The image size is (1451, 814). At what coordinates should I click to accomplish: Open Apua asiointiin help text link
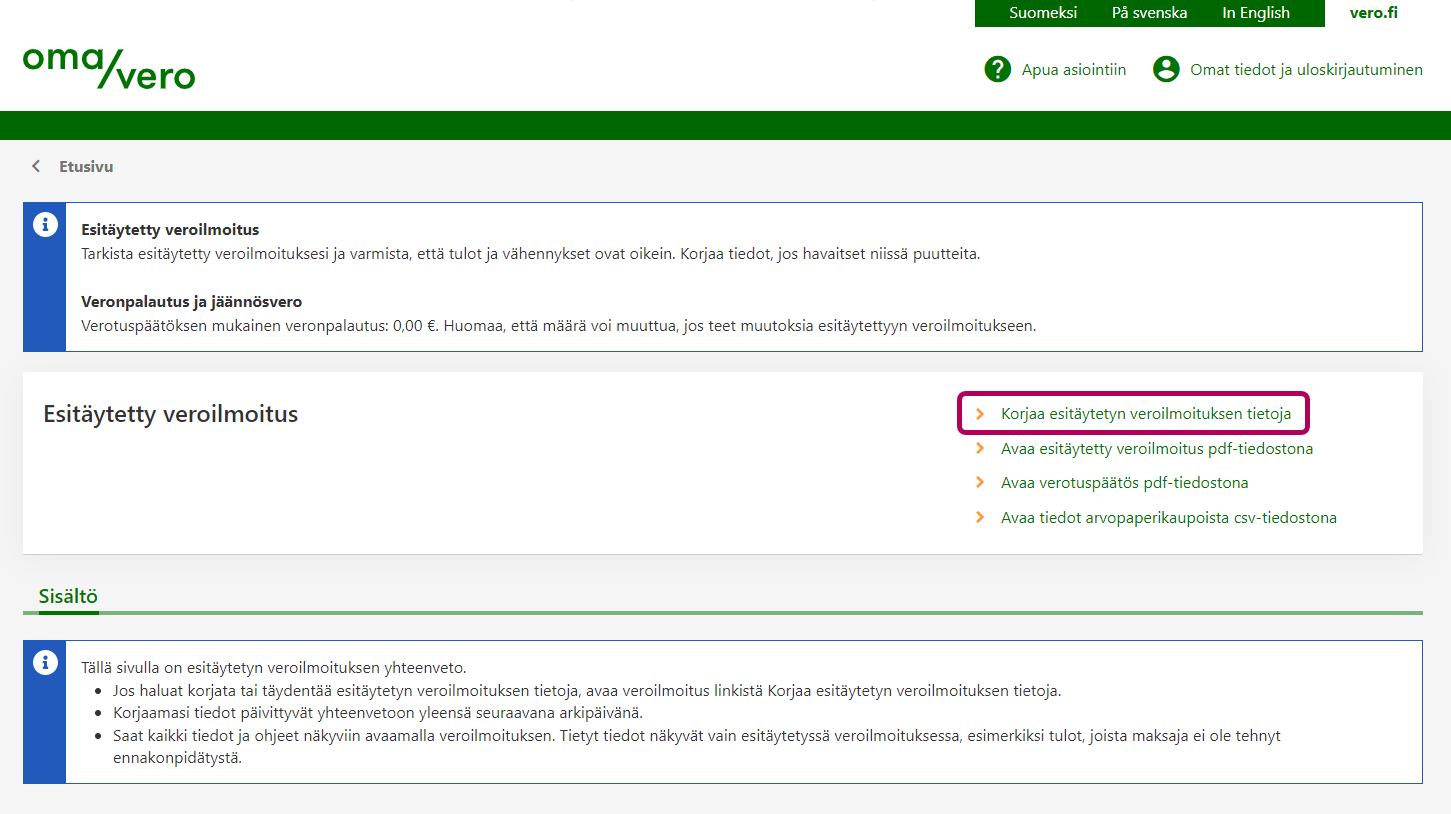1073,70
